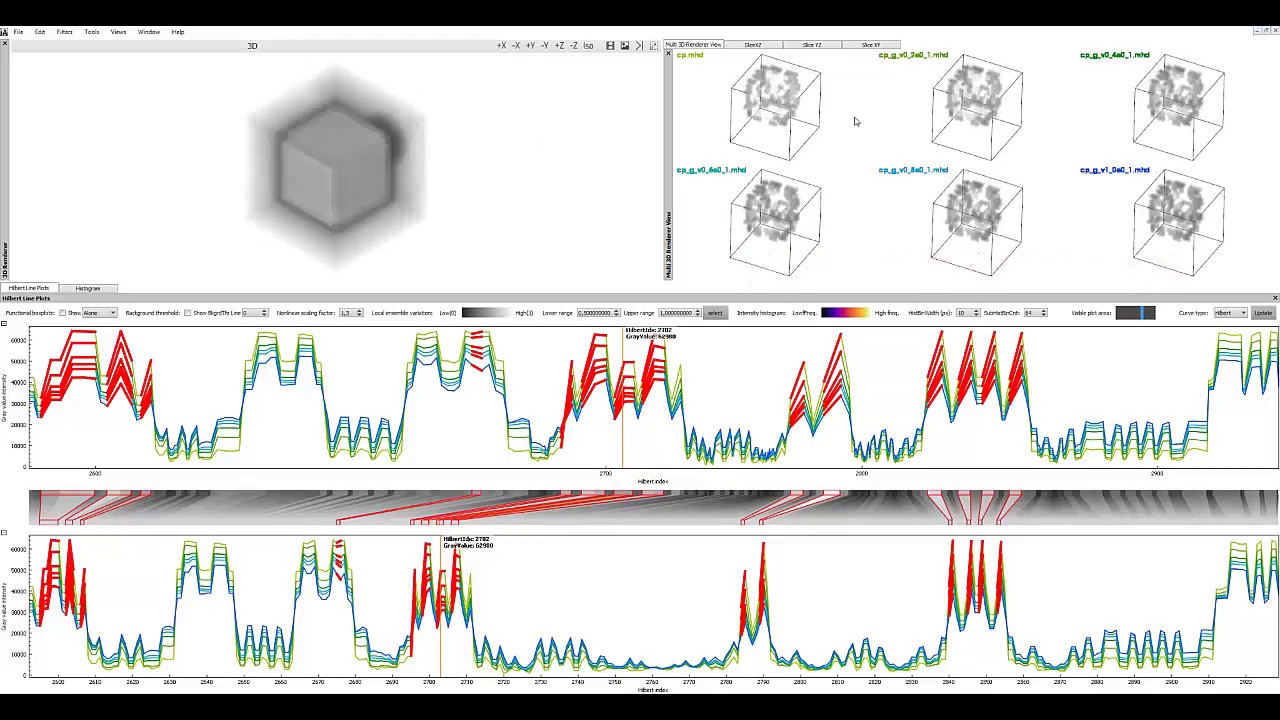Image resolution: width=1280 pixels, height=720 pixels.
Task: Adjust the SubHistBinCnt spinbox
Action: pos(1034,313)
